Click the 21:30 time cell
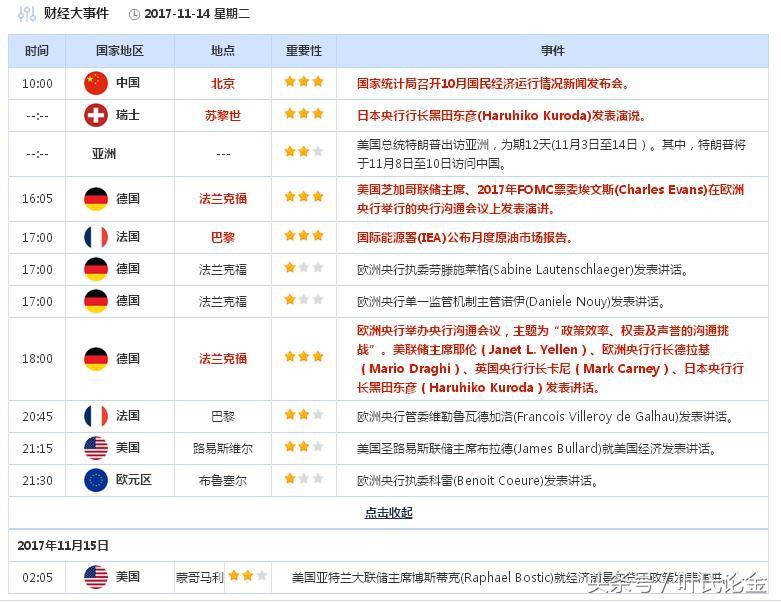The image size is (781, 602). [x=37, y=481]
